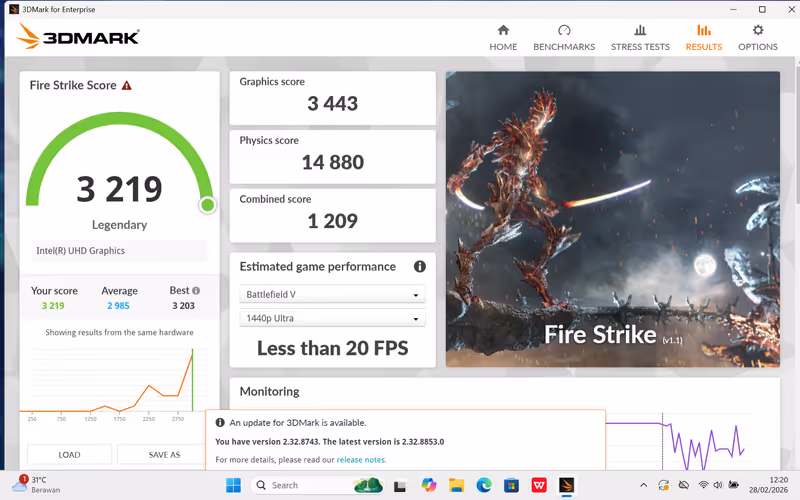Click the LOAD button
The height and width of the screenshot is (500, 800).
(69, 455)
